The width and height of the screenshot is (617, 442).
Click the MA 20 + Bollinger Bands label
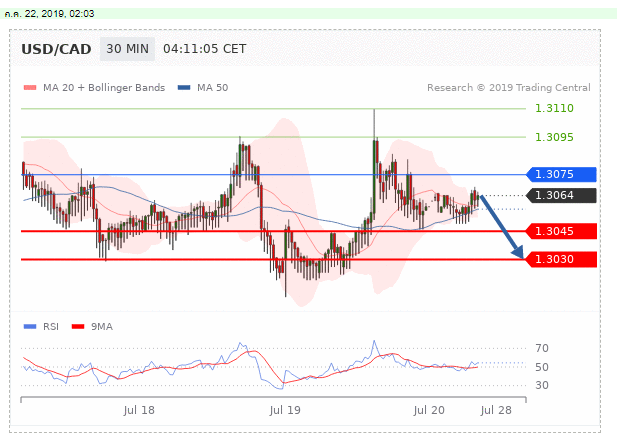(104, 87)
